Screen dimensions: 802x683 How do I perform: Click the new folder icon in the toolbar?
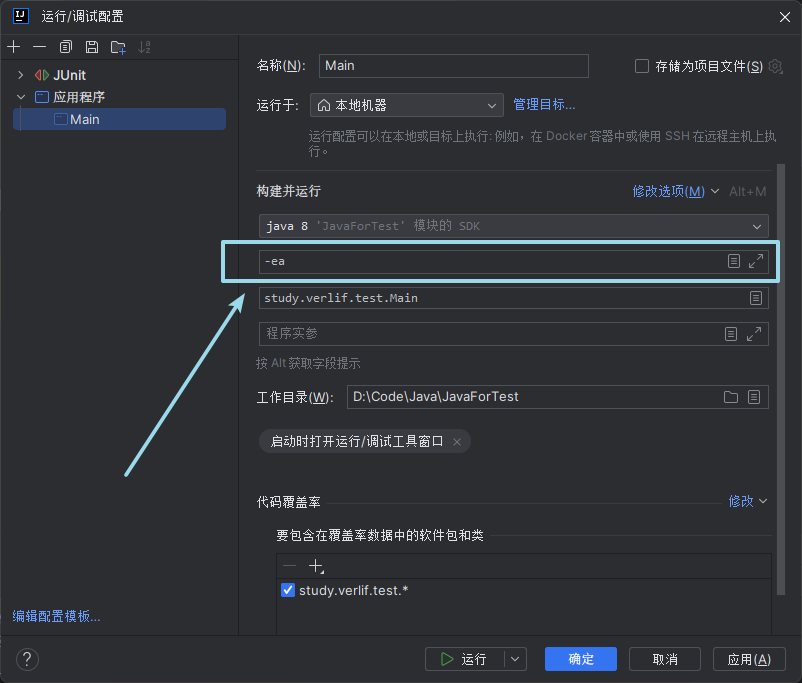click(118, 47)
